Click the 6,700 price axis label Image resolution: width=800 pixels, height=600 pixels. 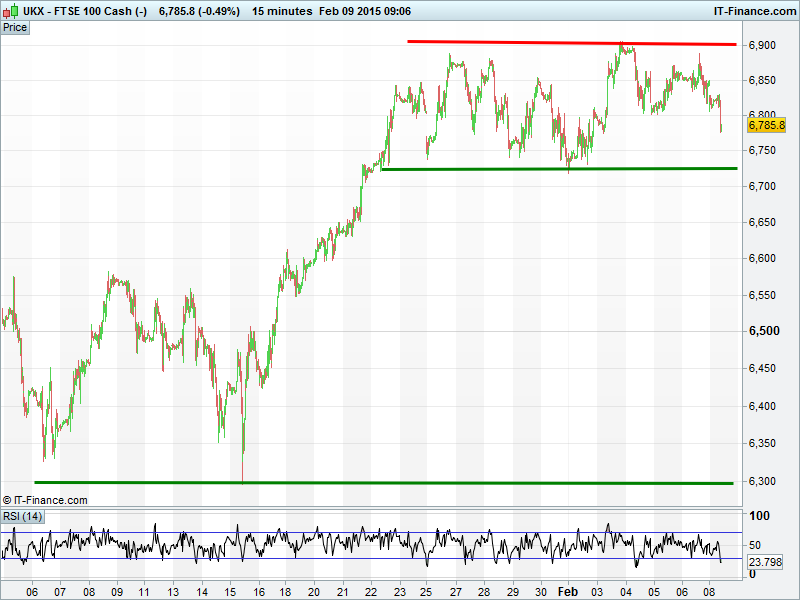[x=762, y=186]
